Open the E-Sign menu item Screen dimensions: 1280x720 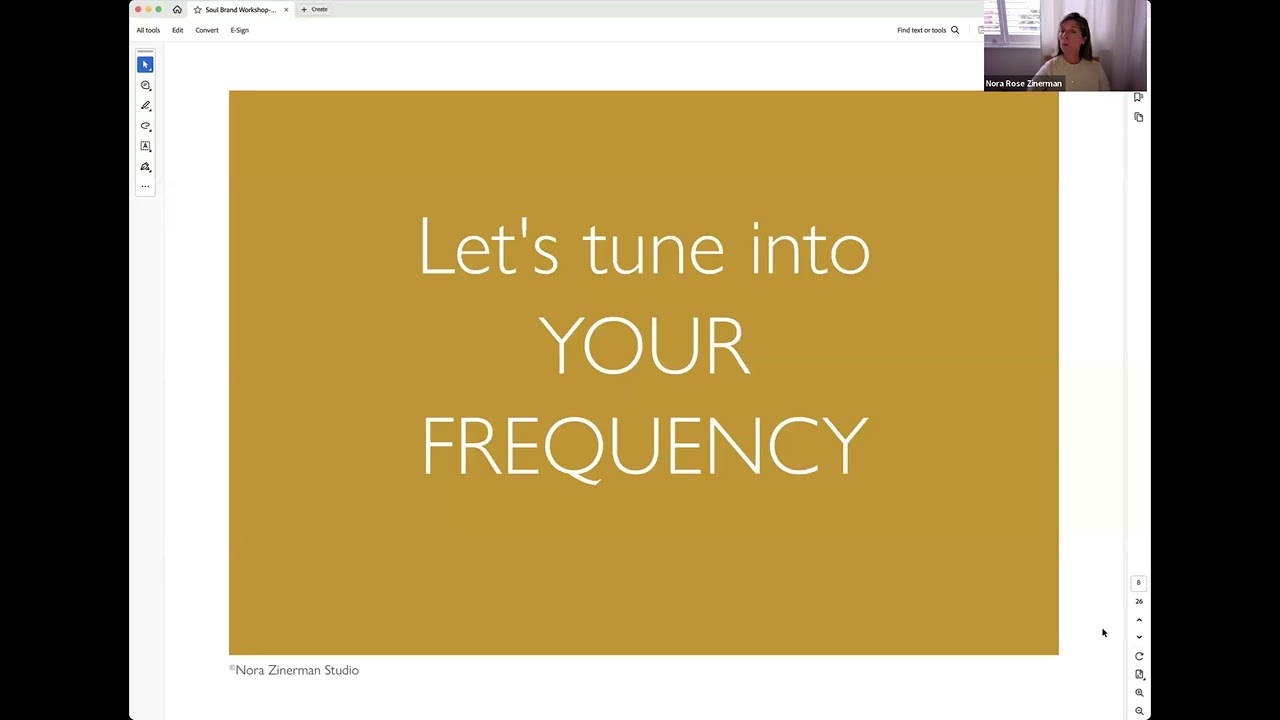pos(239,30)
